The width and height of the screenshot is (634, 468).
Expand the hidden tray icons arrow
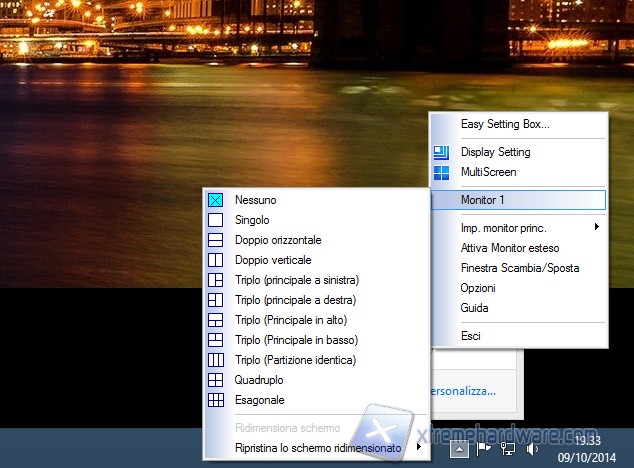coord(459,448)
